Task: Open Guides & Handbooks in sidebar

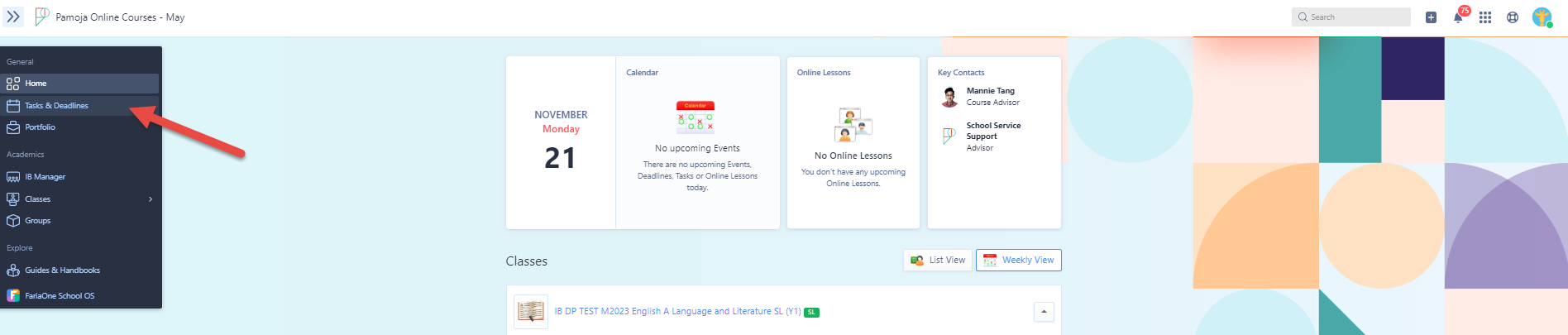Action: click(80, 270)
